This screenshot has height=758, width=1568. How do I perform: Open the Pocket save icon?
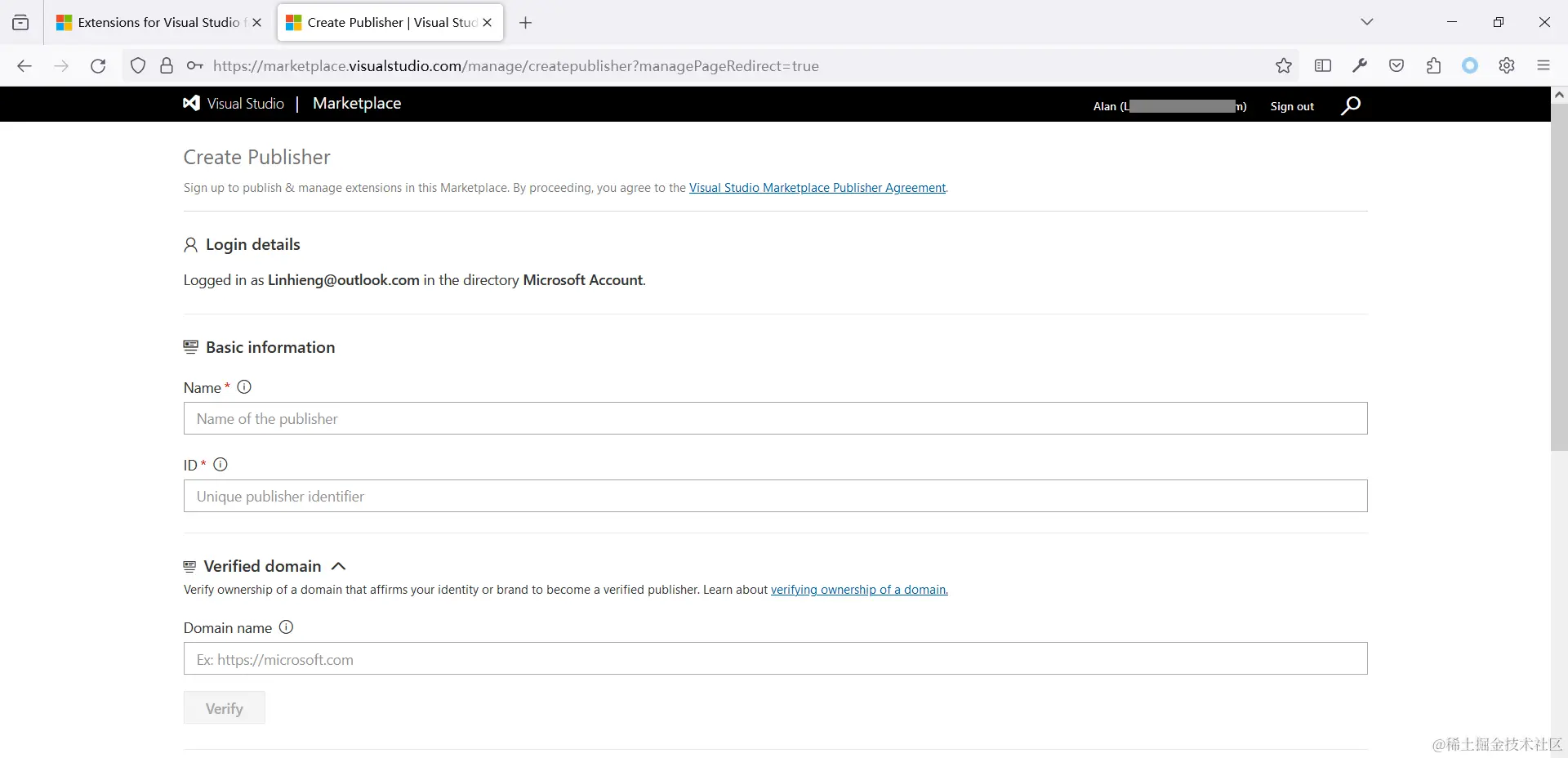click(x=1396, y=66)
